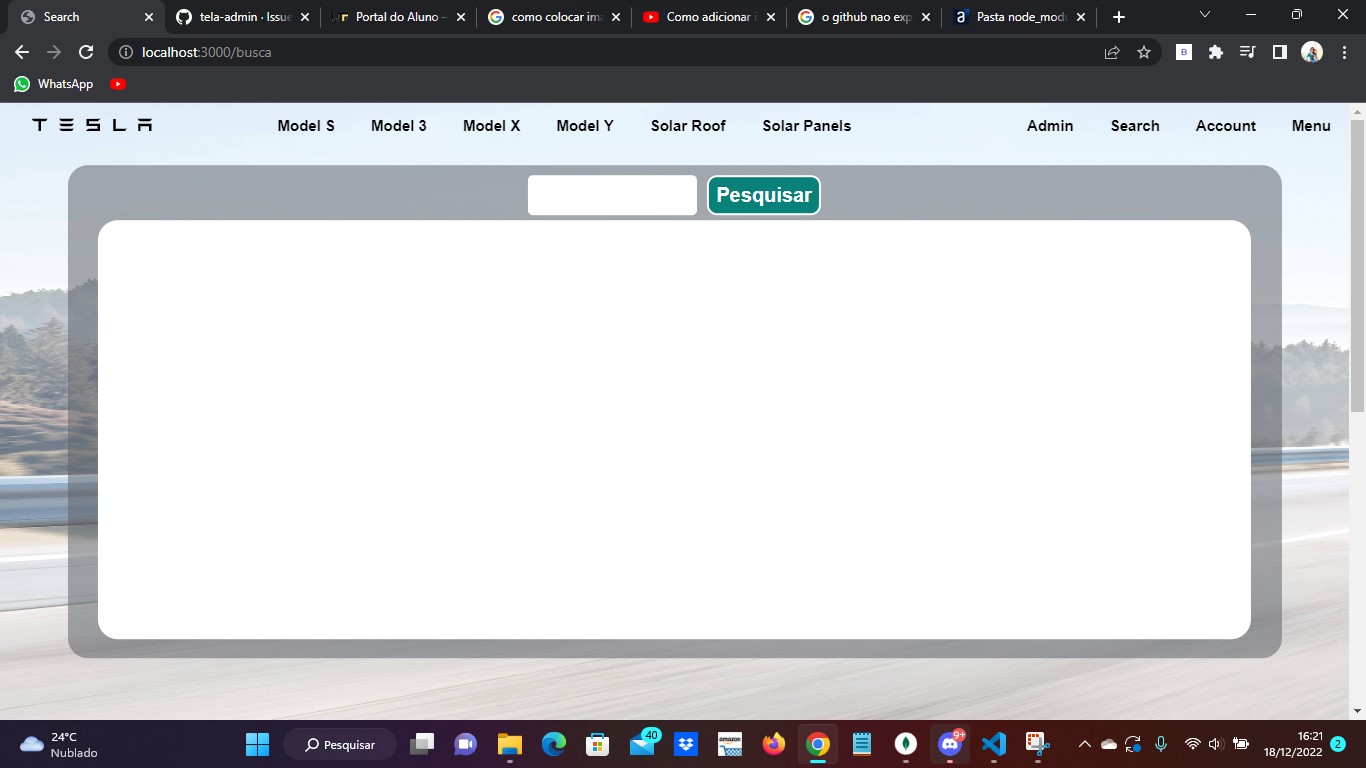
Task: Open Visual Studio Code from the taskbar
Action: coord(993,744)
